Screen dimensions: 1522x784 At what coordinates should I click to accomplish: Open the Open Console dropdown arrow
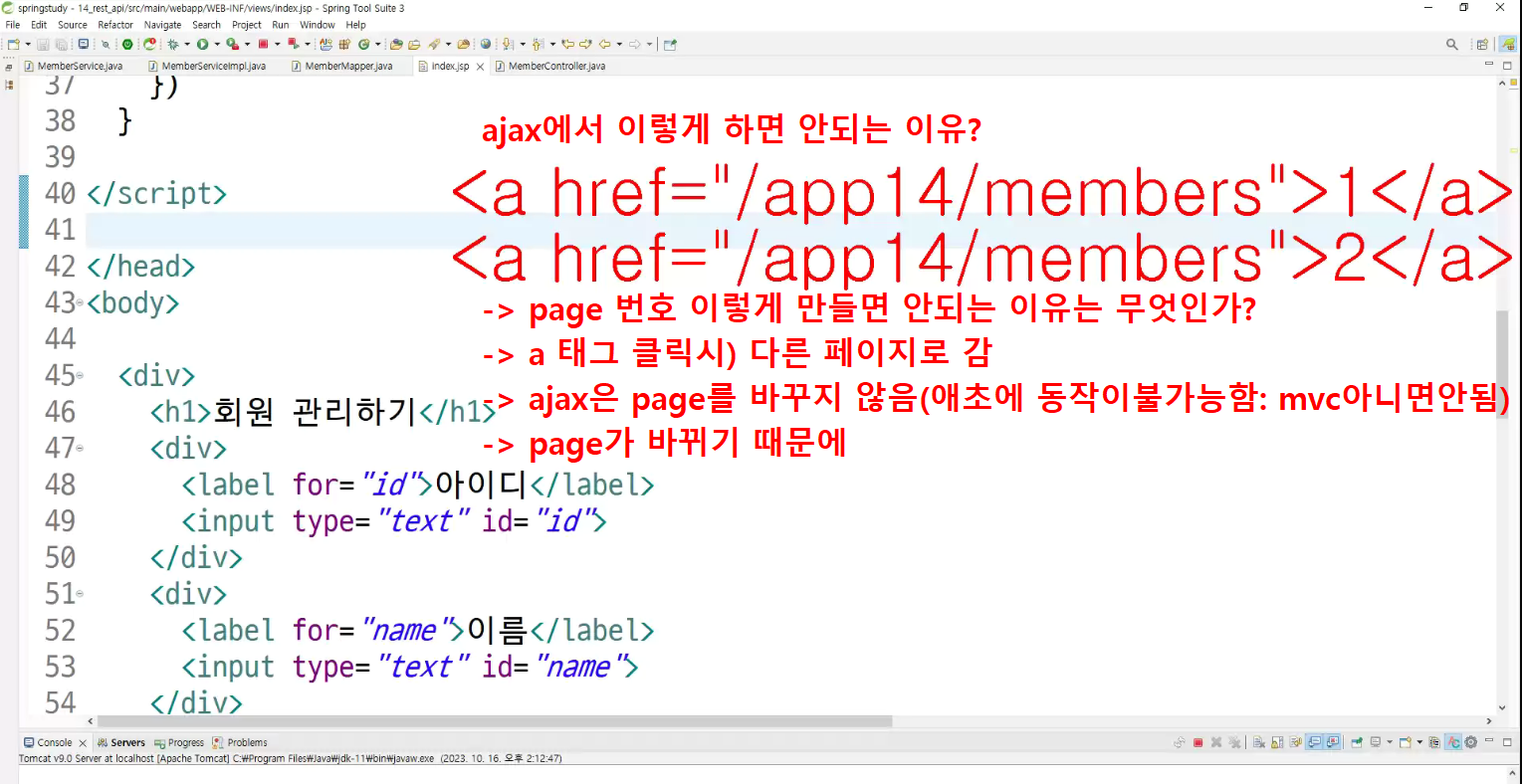click(1420, 742)
